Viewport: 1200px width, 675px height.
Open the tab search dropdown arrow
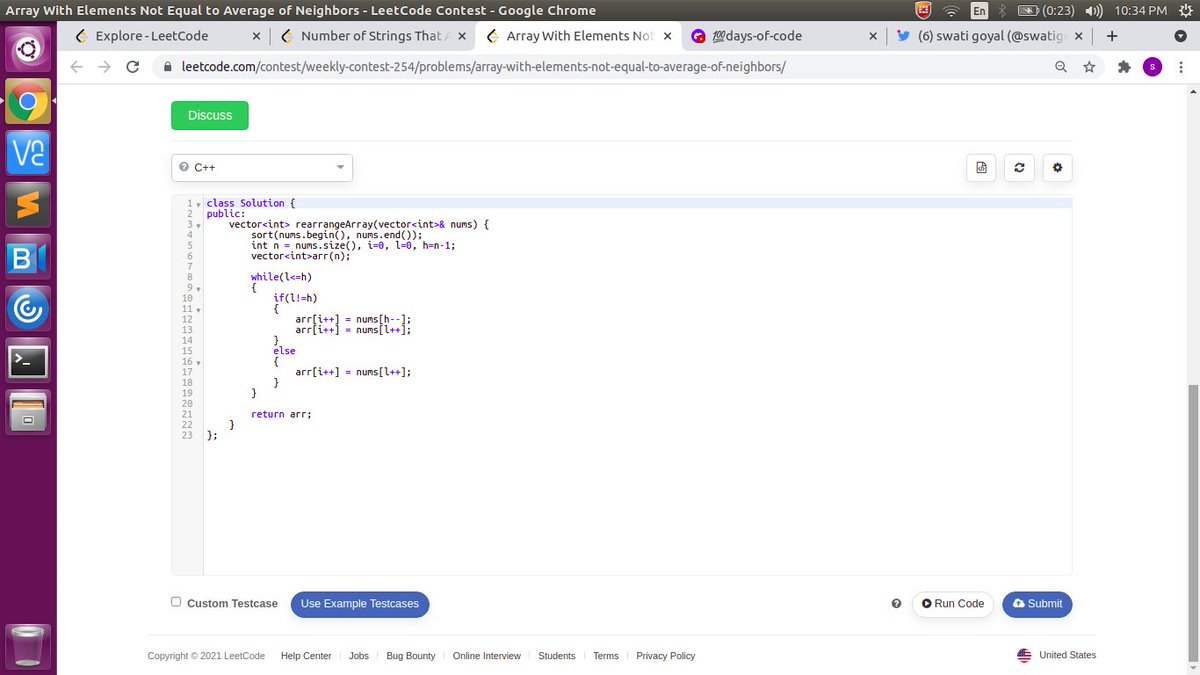1180,36
